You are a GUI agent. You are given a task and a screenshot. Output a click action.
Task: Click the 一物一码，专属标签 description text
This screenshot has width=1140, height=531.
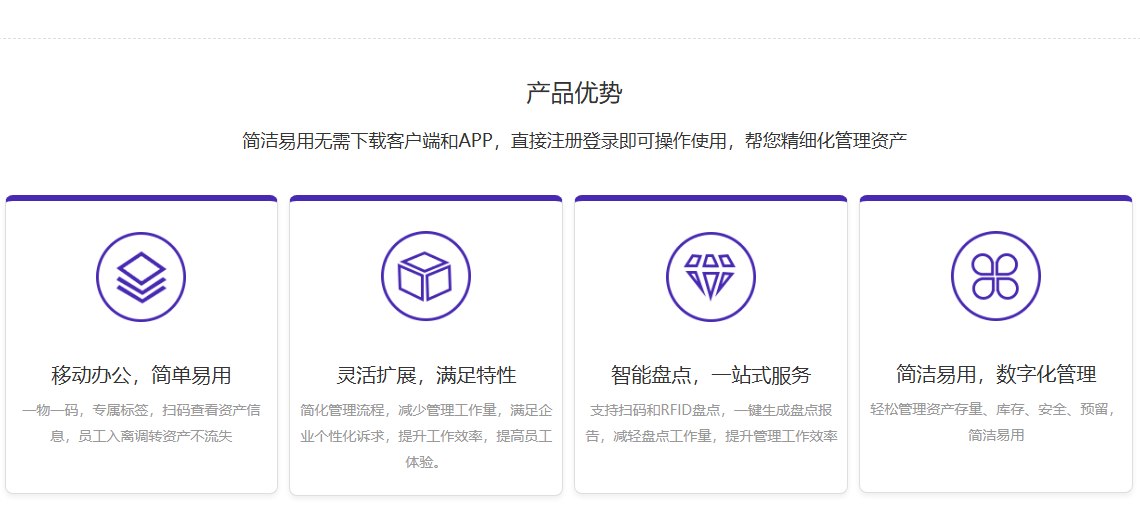(x=141, y=423)
